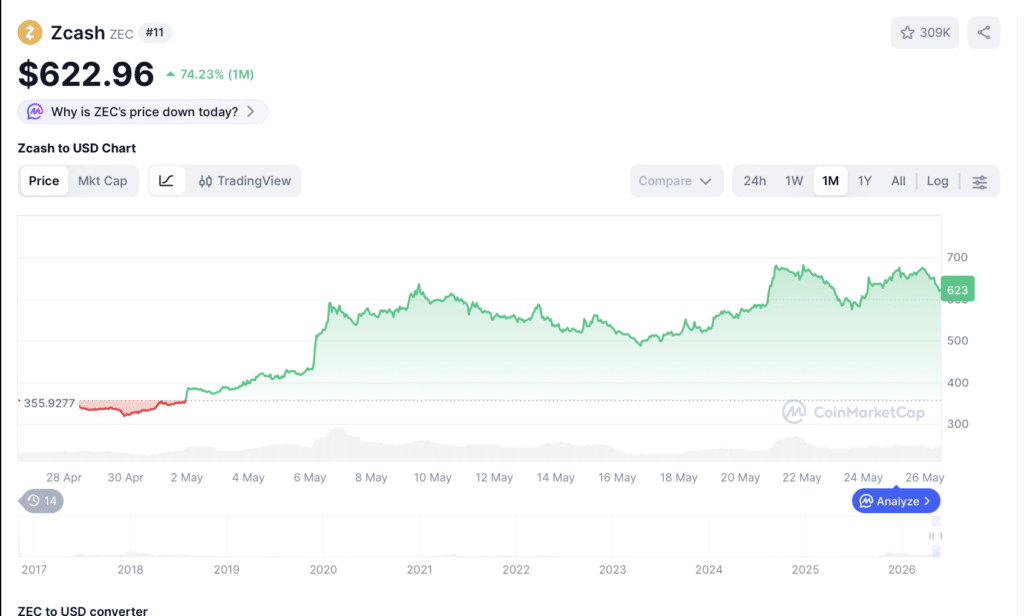
Task: Click the 700 y-axis label
Action: [x=957, y=257]
